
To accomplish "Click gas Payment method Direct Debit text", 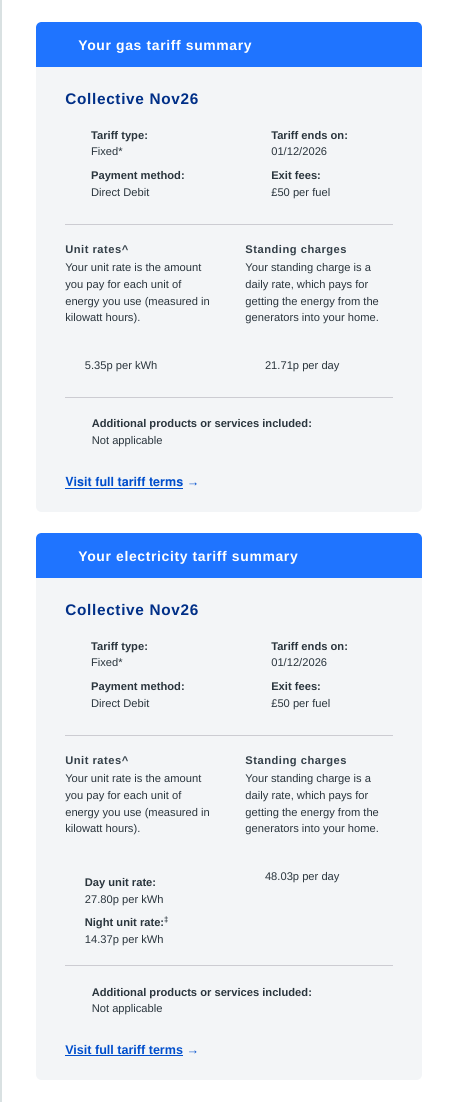I will (x=120, y=192).
